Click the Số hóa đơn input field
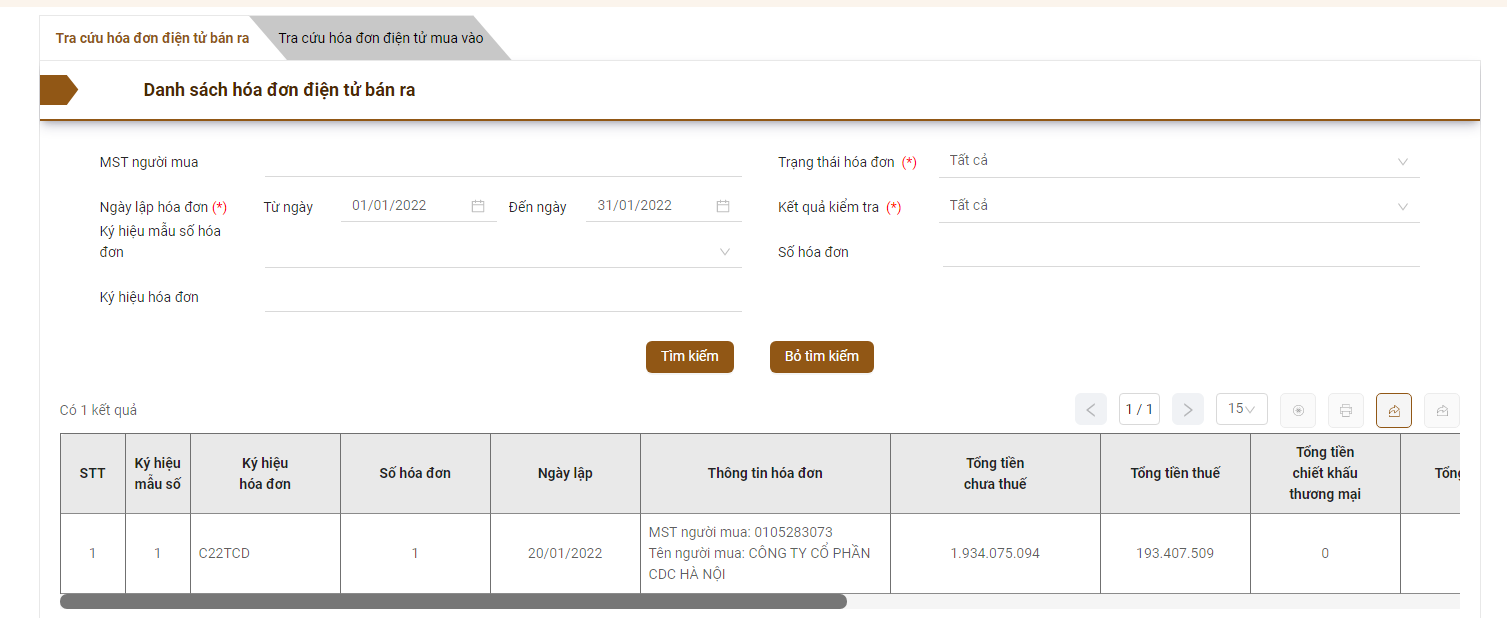Image resolution: width=1507 pixels, height=618 pixels. click(1180, 252)
